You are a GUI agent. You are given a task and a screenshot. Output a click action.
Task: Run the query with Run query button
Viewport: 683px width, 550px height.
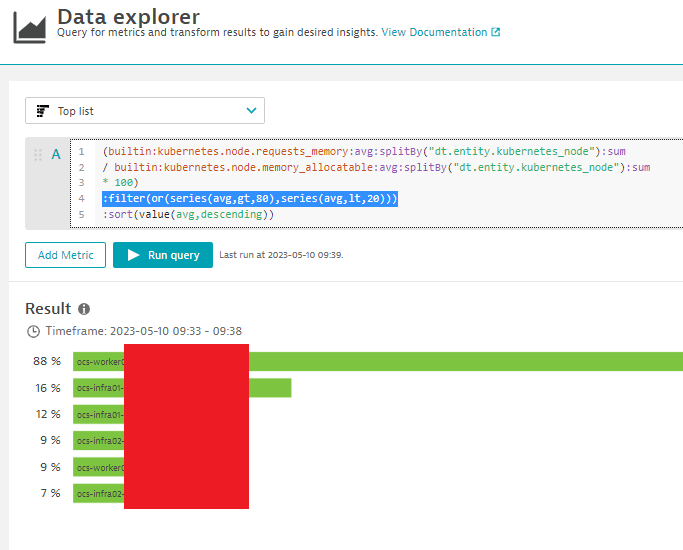(x=163, y=255)
